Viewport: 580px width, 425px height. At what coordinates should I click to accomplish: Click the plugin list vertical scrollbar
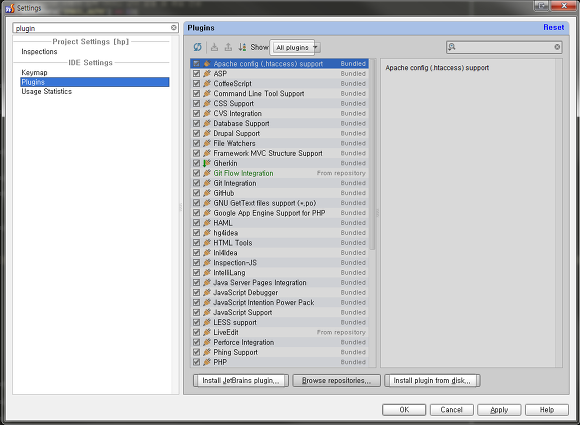372,155
